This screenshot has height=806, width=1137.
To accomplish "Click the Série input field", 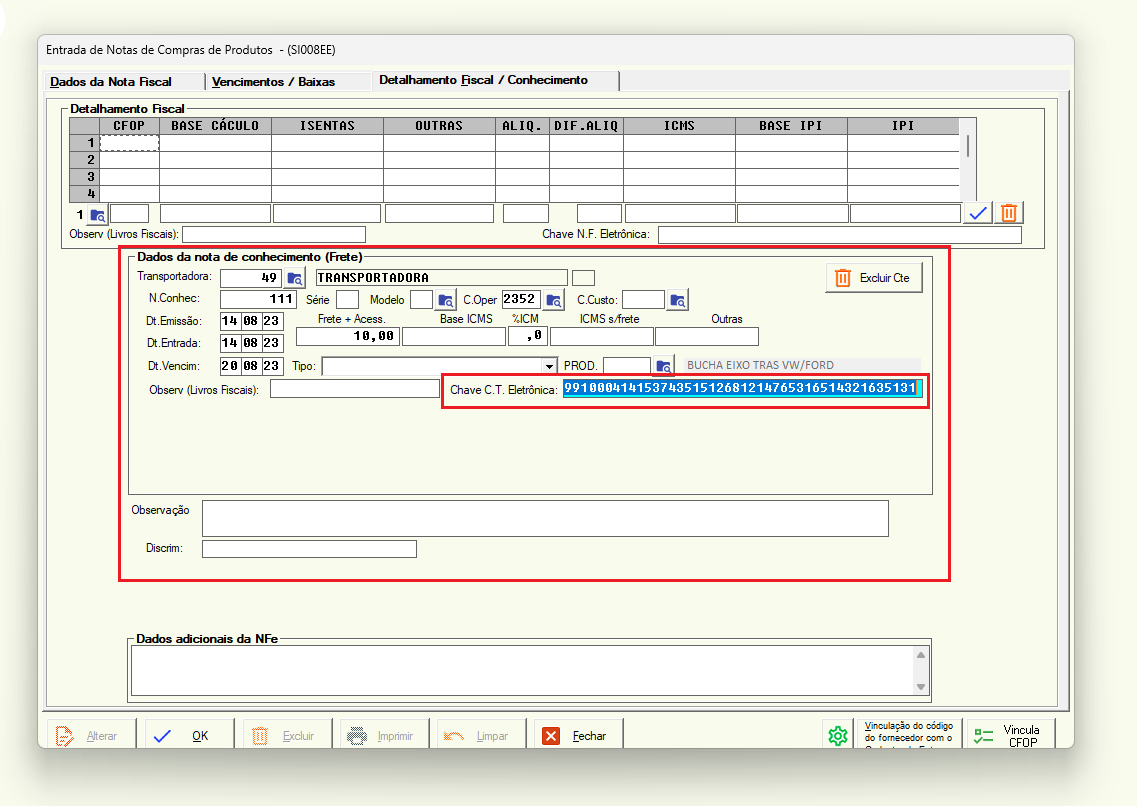I will [347, 299].
